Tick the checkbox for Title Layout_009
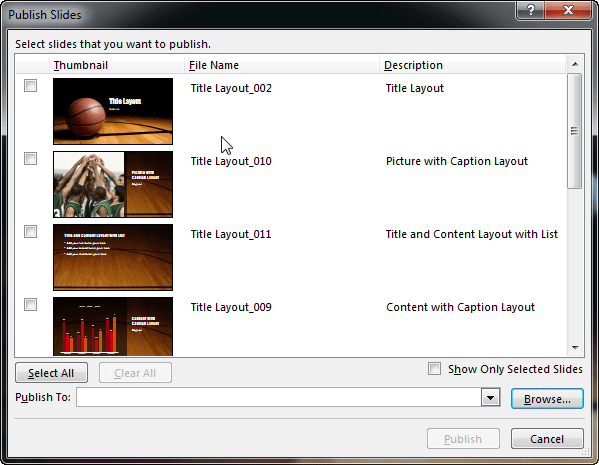The height and width of the screenshot is (465, 599). click(x=31, y=305)
